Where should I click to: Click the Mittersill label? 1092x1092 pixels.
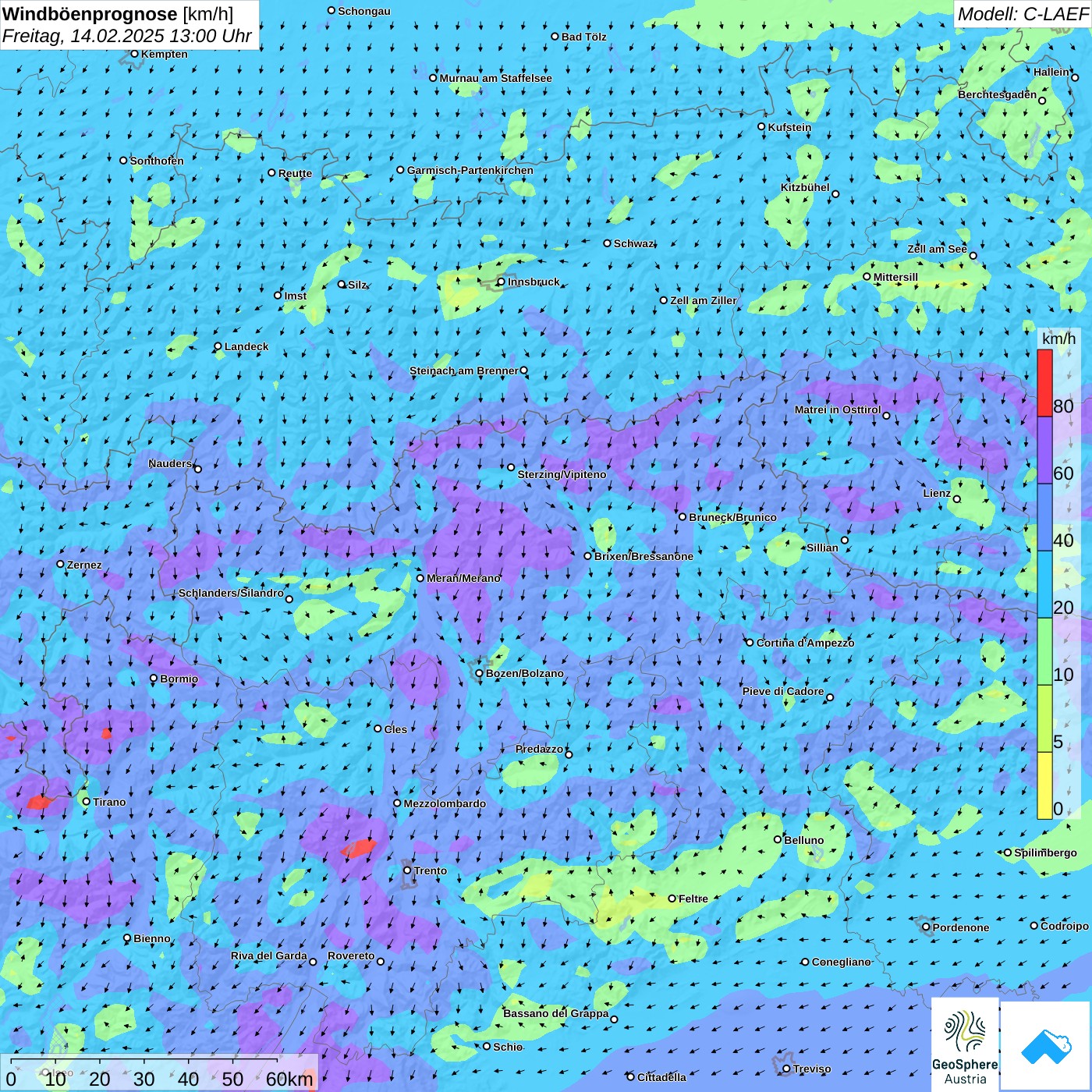tap(896, 277)
